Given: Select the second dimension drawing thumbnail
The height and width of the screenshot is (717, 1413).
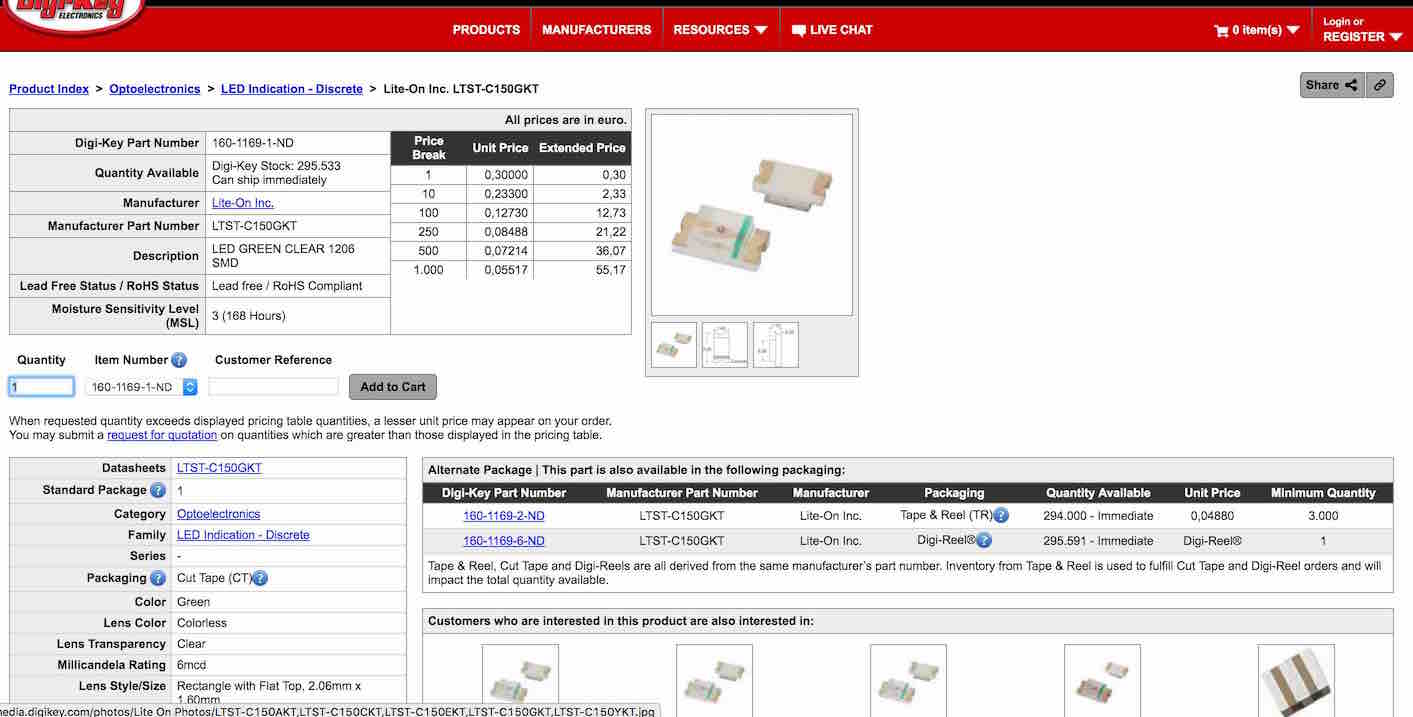Looking at the screenshot, I should coord(725,344).
